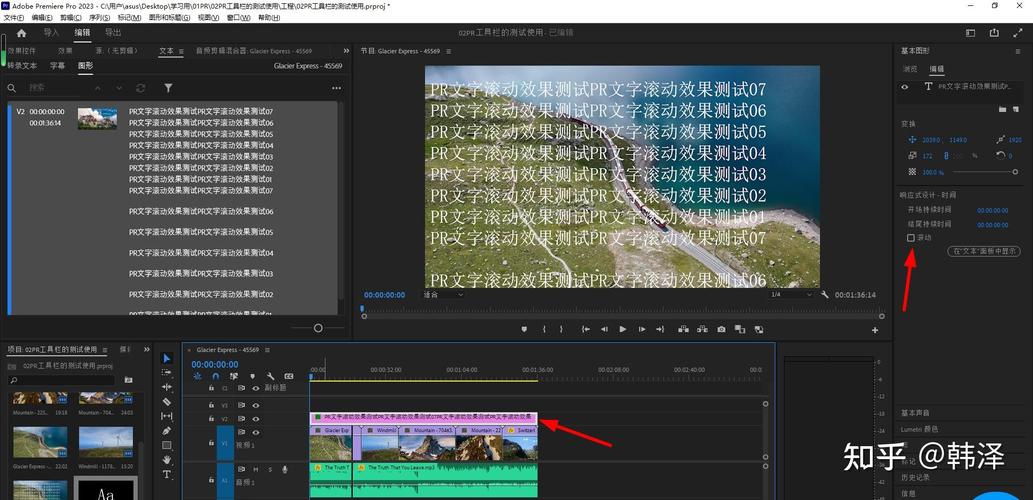Switch to 浏览 tab in Essential Graphics

pyautogui.click(x=910, y=69)
